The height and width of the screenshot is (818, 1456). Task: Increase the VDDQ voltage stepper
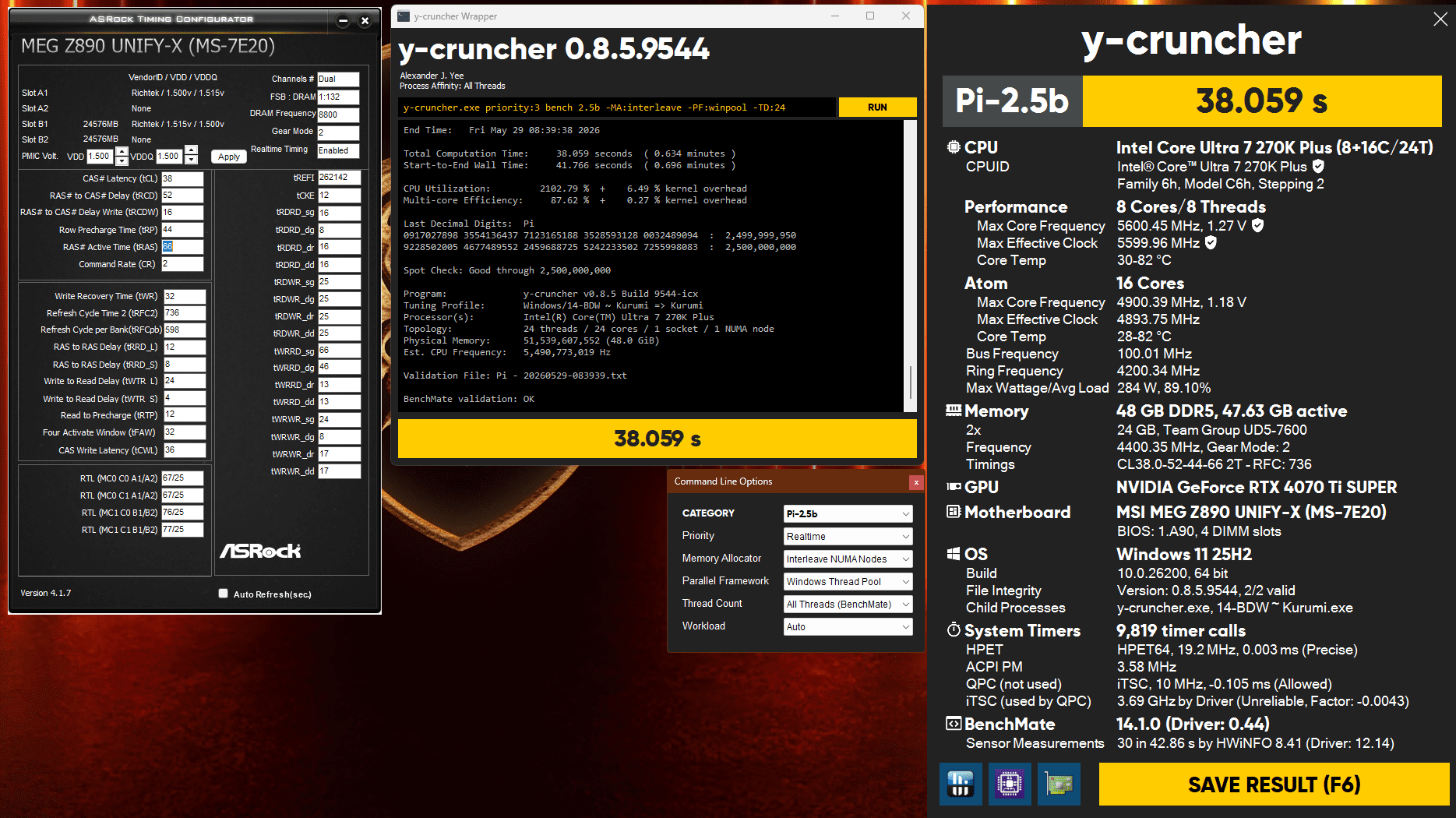click(192, 150)
